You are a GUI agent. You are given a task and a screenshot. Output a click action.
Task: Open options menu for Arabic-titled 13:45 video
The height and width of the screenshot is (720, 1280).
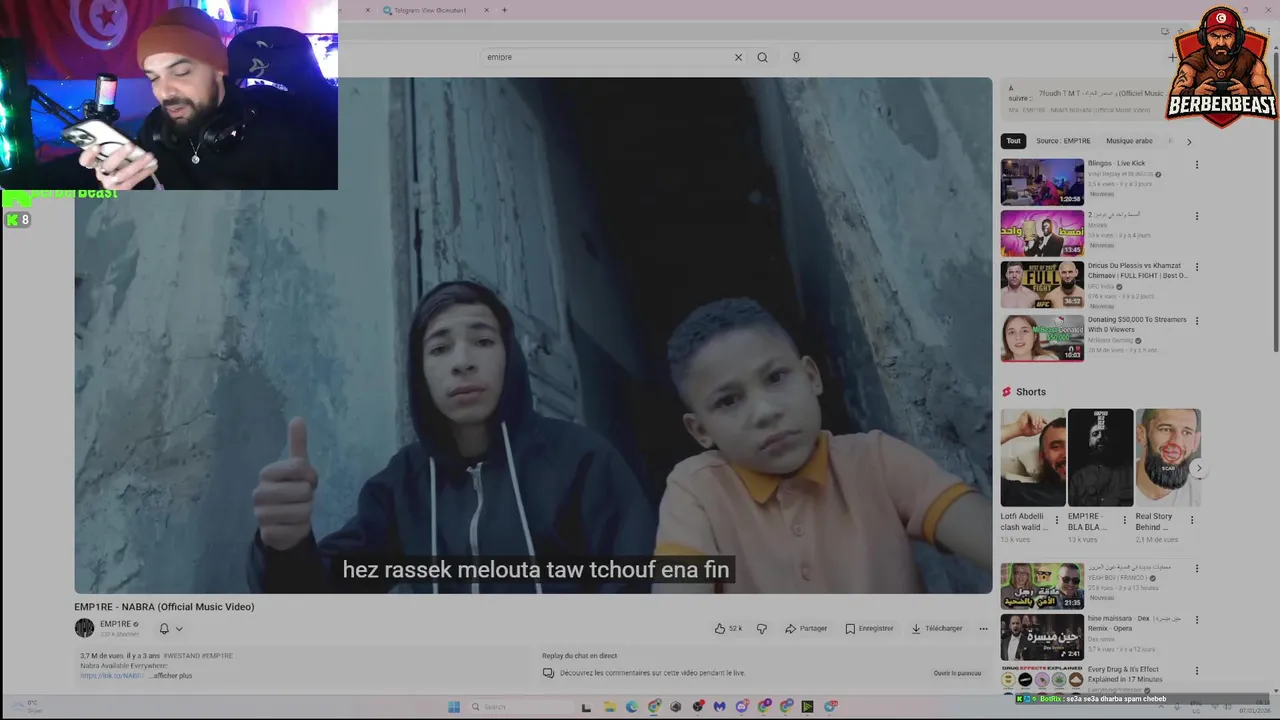[1197, 216]
